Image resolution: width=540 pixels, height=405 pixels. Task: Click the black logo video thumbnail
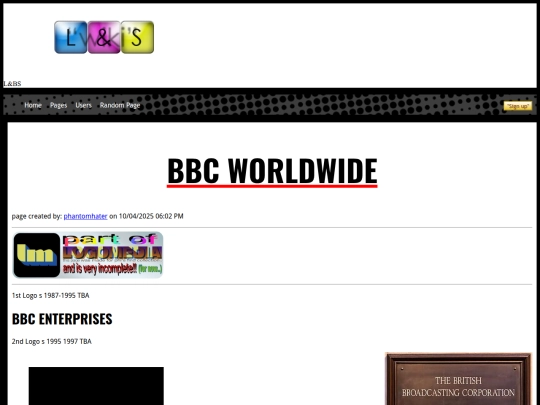(x=96, y=386)
